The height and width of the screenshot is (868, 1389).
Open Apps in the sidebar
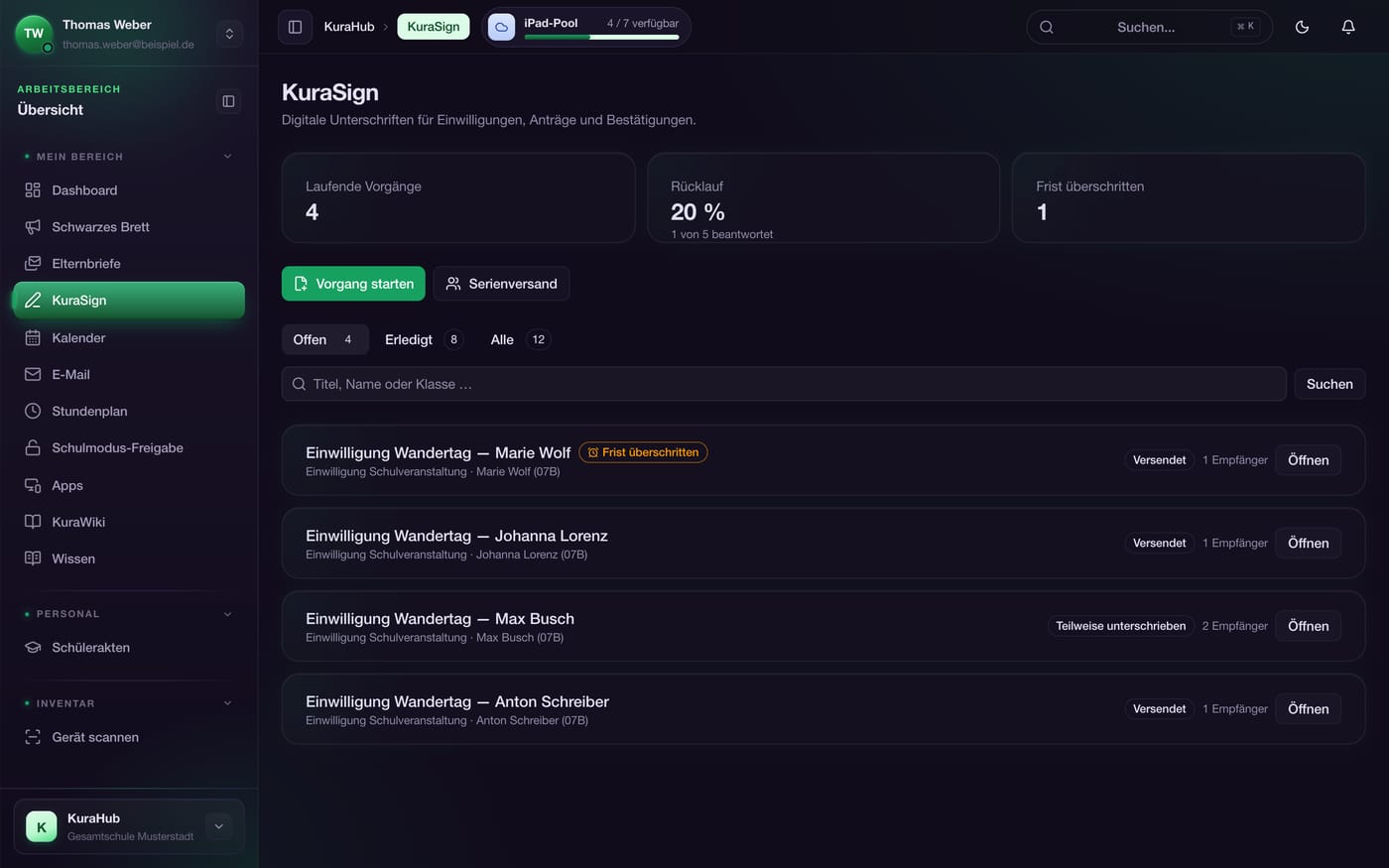(x=129, y=485)
